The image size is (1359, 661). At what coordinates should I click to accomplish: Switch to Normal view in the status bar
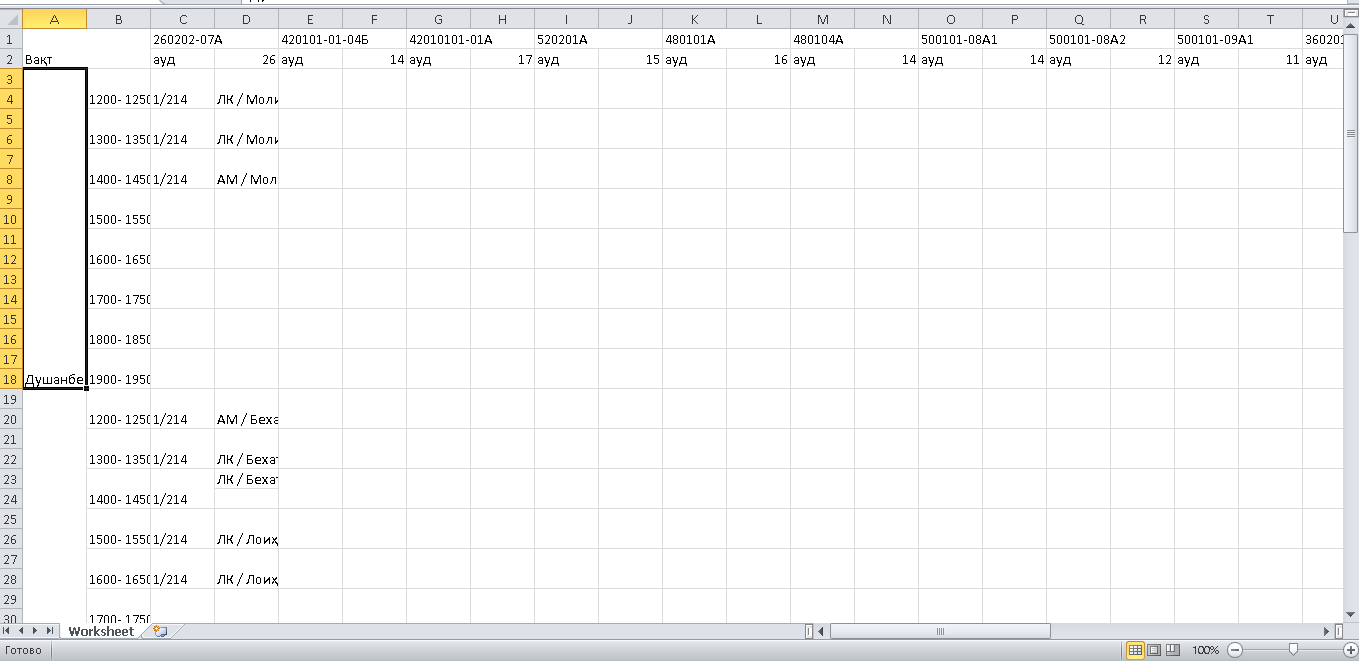click(1135, 650)
